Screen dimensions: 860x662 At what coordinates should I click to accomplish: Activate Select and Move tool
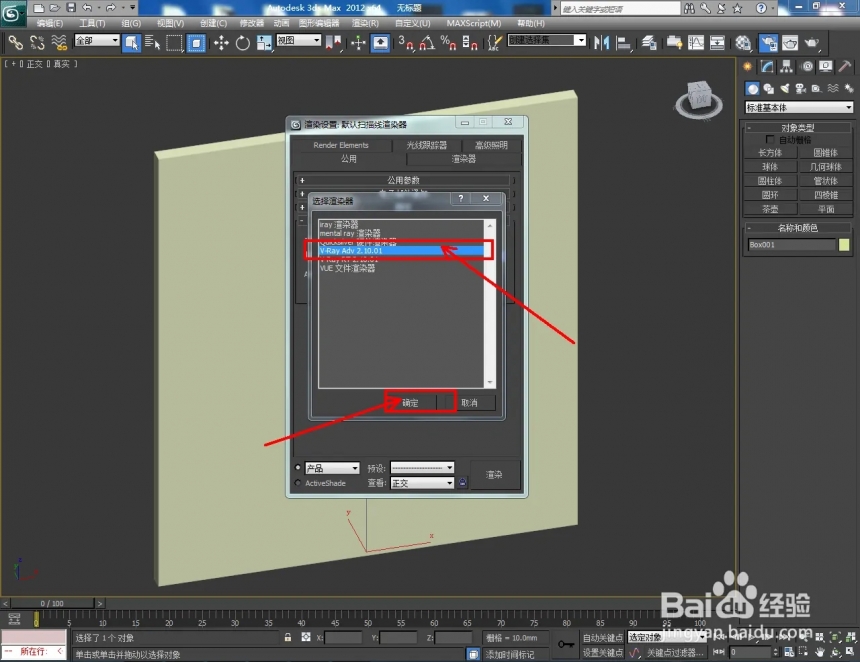click(221, 43)
